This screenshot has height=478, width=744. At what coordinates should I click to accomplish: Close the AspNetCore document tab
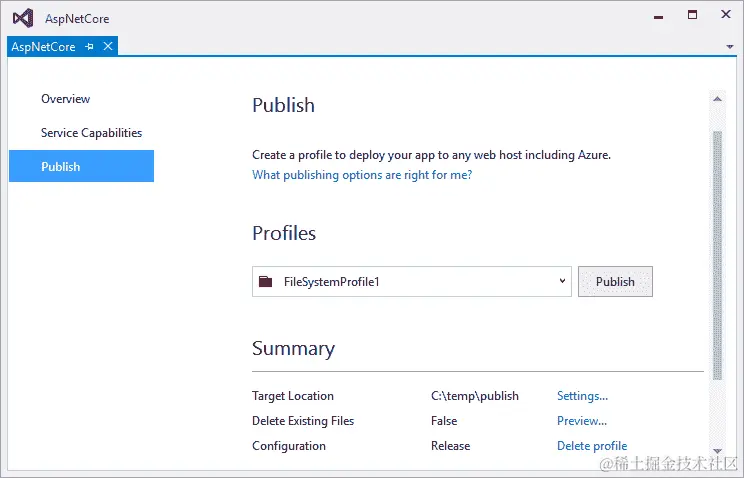point(108,46)
